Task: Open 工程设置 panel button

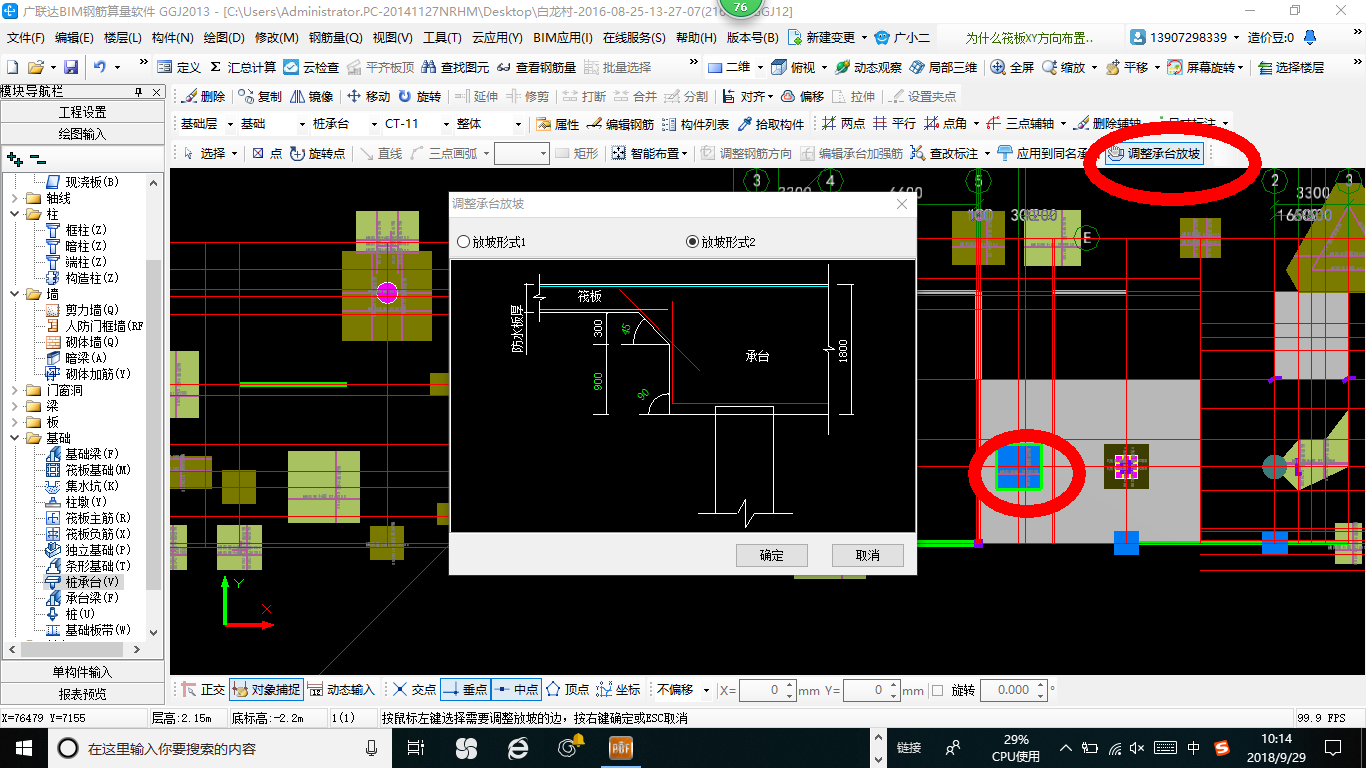Action: (82, 112)
